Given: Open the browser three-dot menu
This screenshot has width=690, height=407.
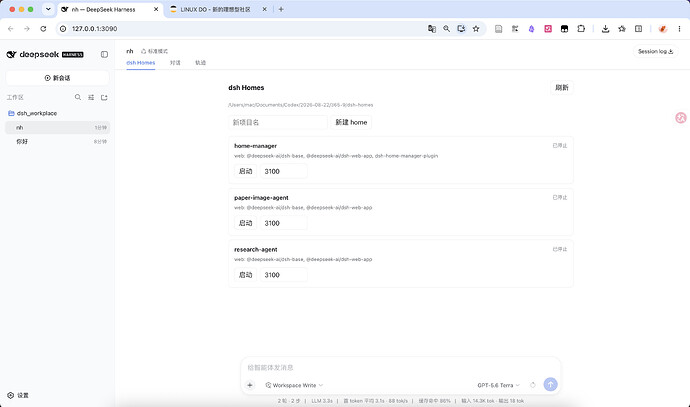Looking at the screenshot, I should pyautogui.click(x=679, y=29).
